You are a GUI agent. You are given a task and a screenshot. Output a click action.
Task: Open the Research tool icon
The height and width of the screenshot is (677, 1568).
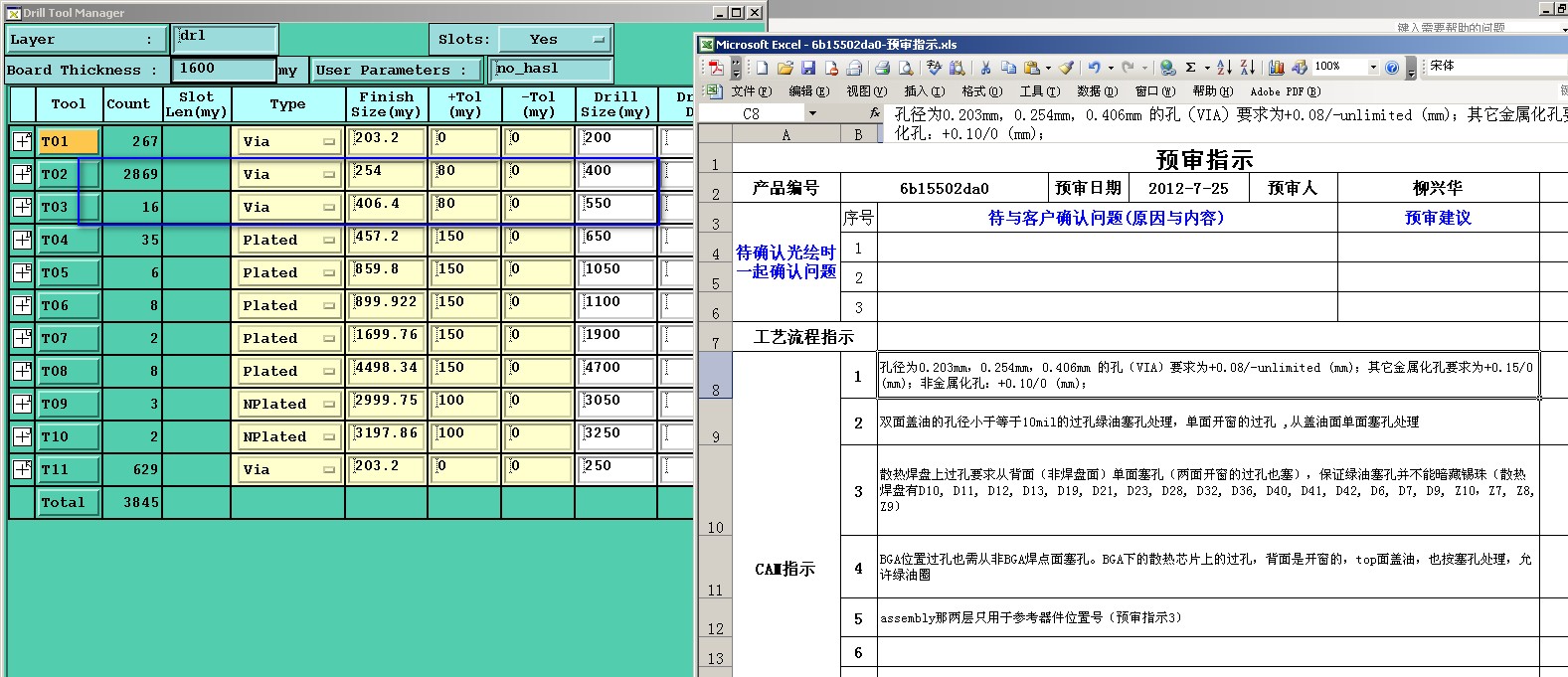click(x=957, y=67)
